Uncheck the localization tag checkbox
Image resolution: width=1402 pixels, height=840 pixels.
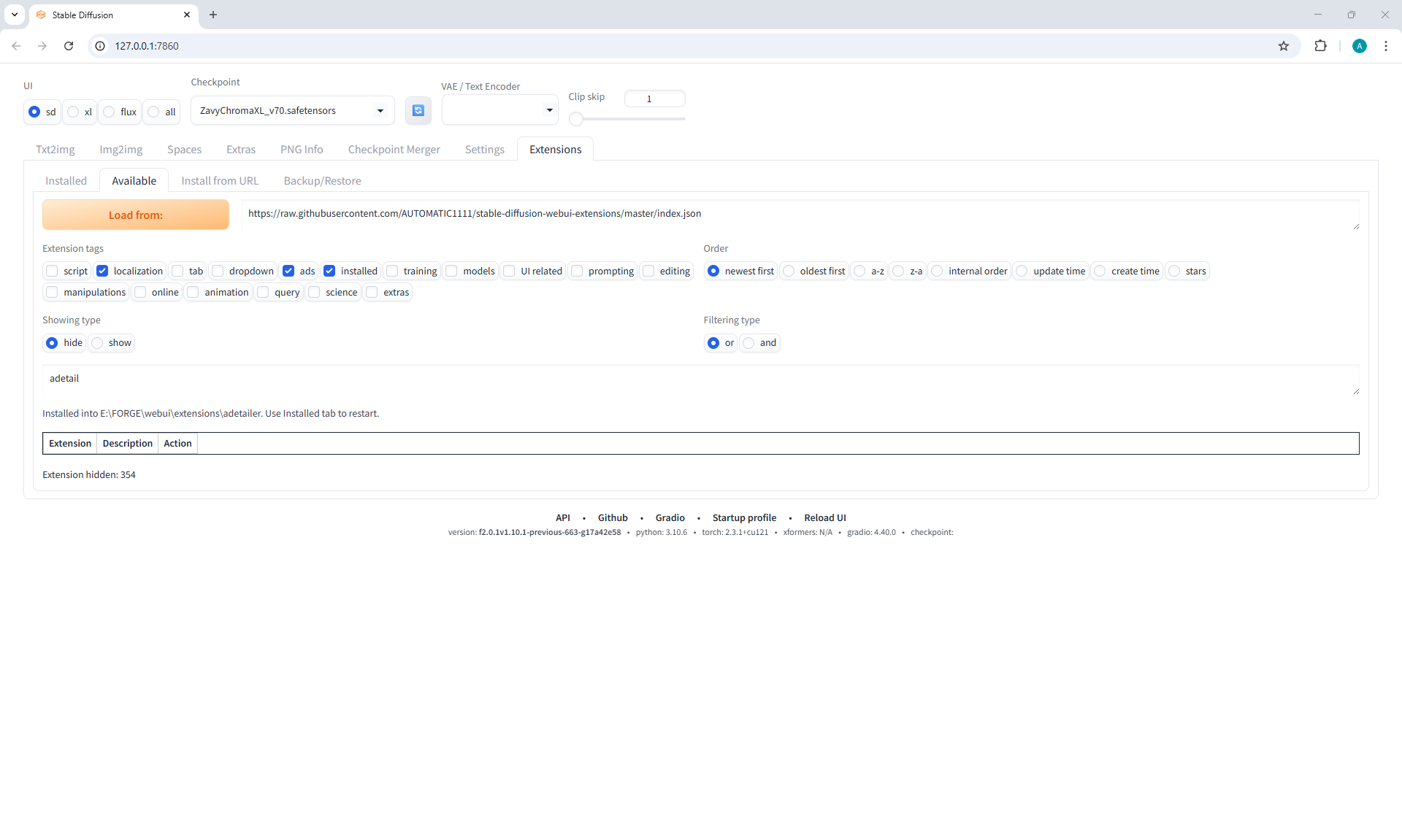click(x=103, y=271)
